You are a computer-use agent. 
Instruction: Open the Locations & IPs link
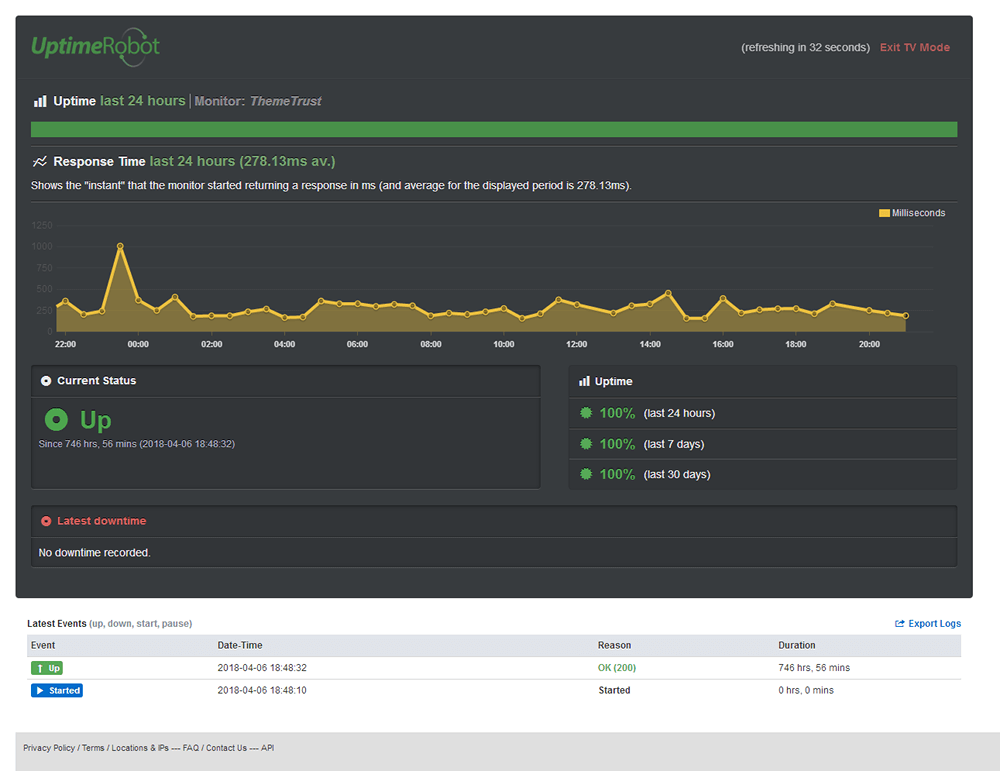pyautogui.click(x=140, y=748)
